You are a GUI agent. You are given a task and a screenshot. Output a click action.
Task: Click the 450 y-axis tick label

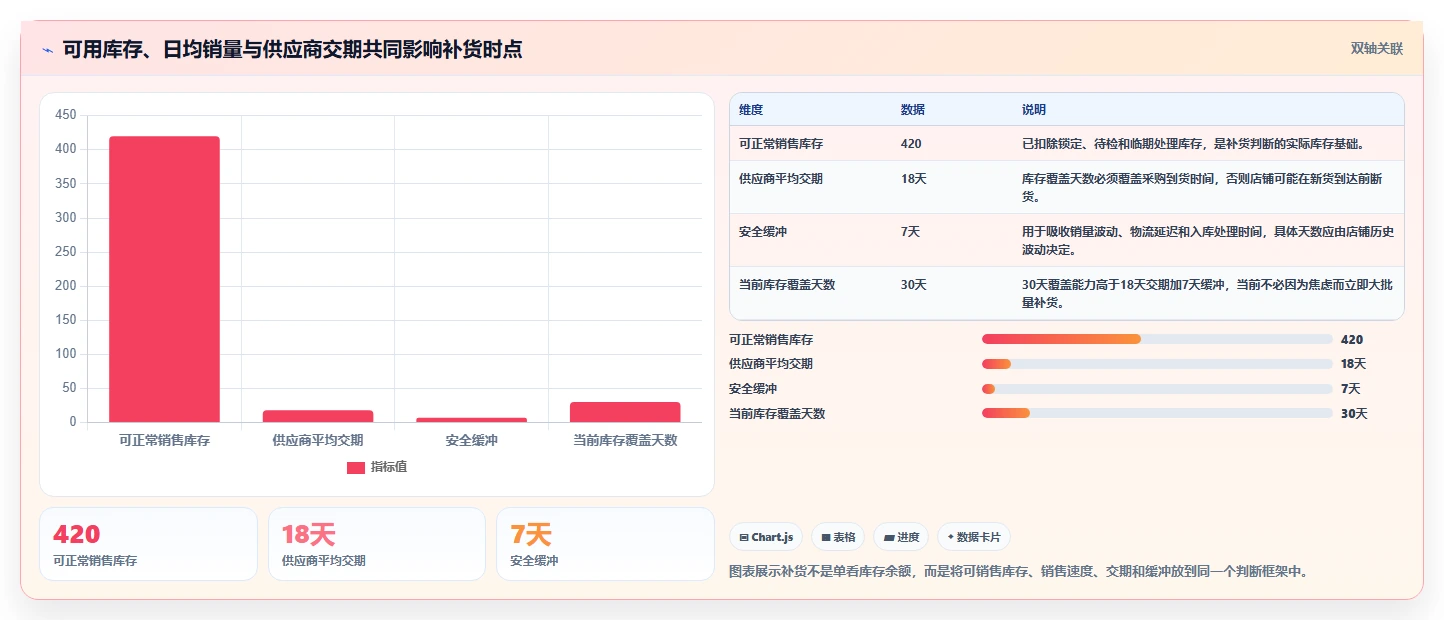[x=66, y=115]
